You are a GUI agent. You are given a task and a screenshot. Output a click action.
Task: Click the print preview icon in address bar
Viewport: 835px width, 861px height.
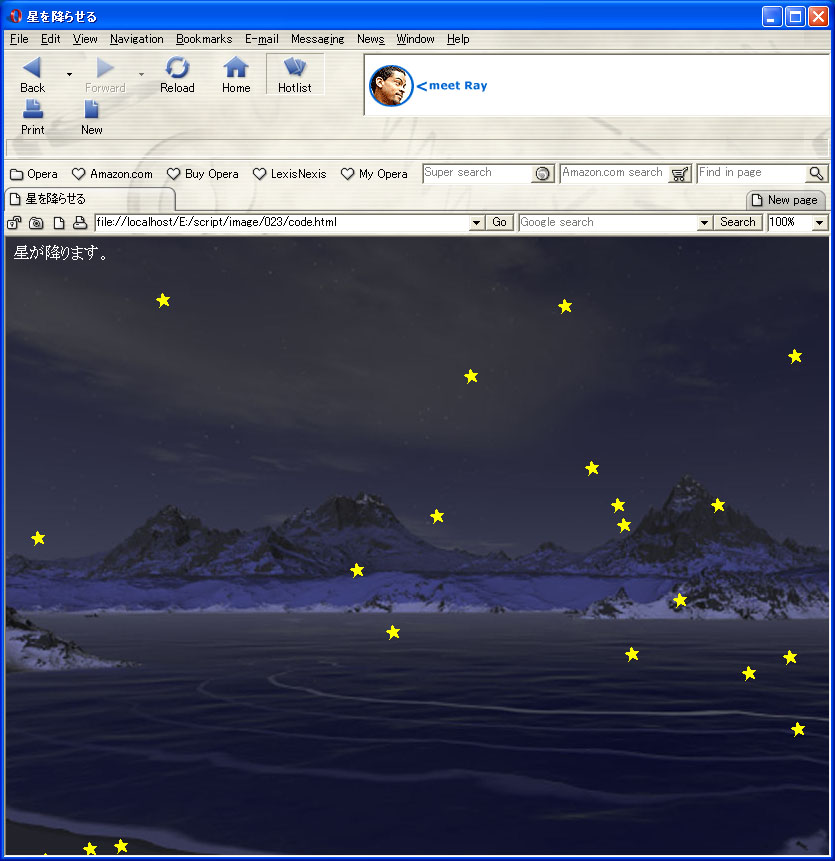[x=80, y=222]
